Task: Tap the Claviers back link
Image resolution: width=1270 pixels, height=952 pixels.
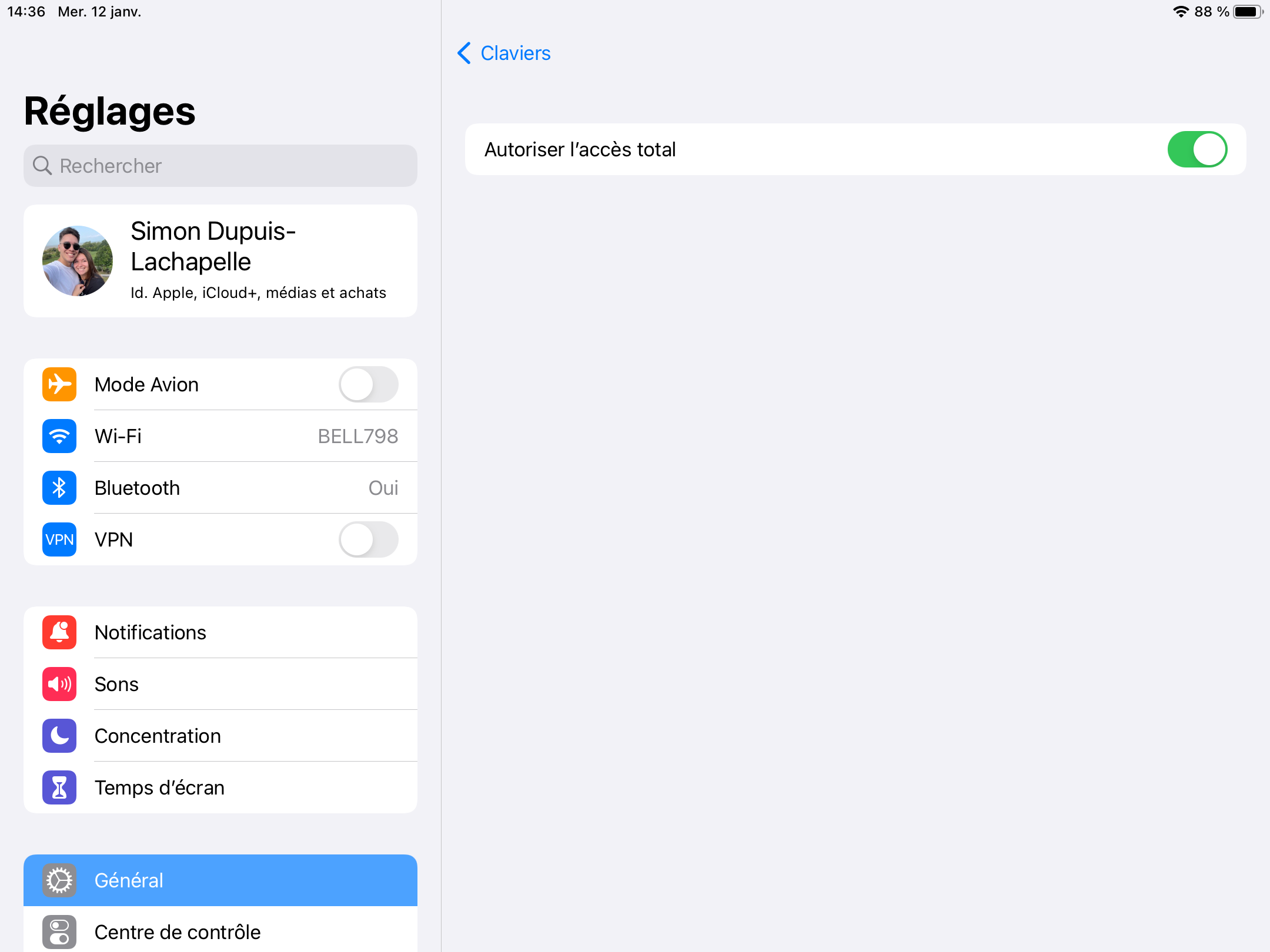Action: pos(515,53)
